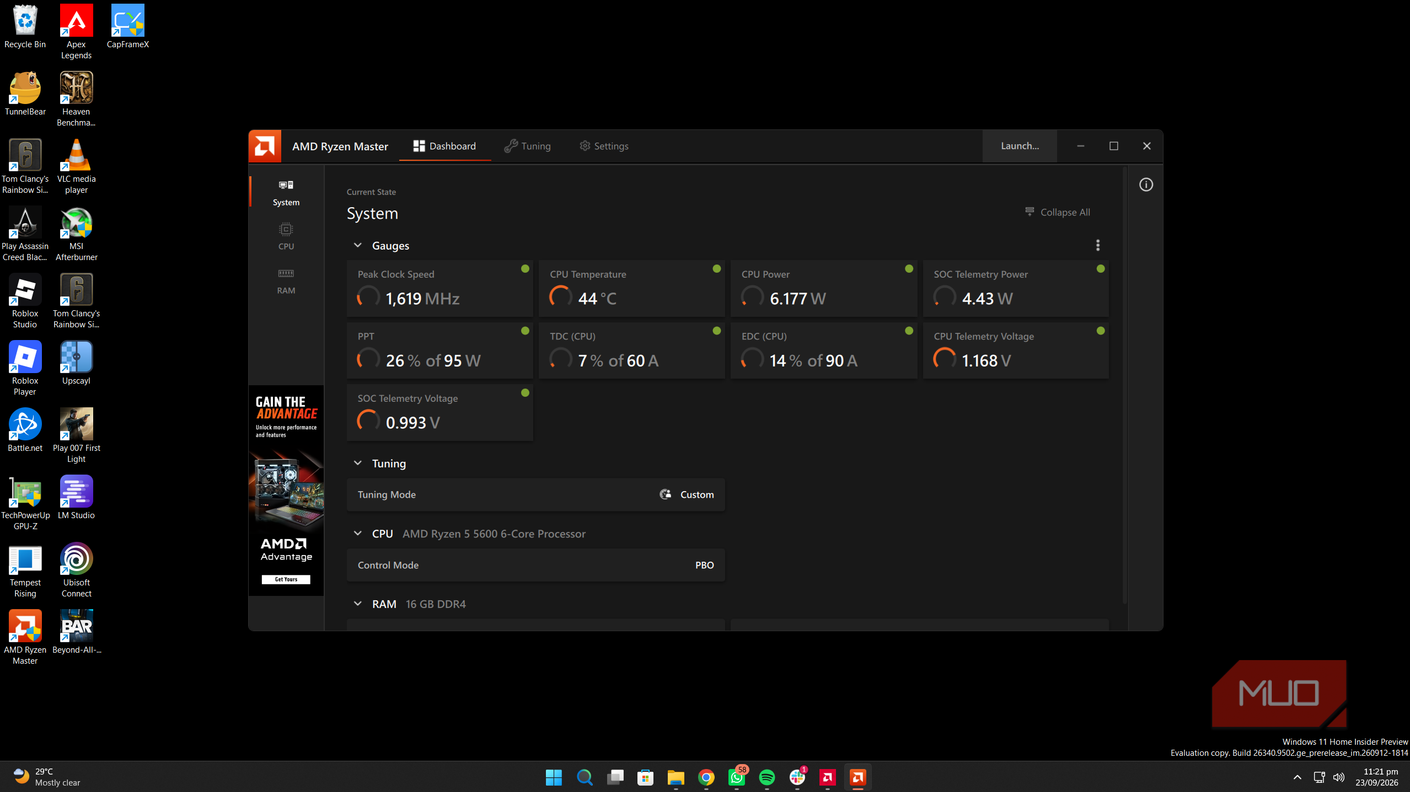Click the AMD logo in the title bar
Viewport: 1410px width, 792px height.
[x=265, y=146]
